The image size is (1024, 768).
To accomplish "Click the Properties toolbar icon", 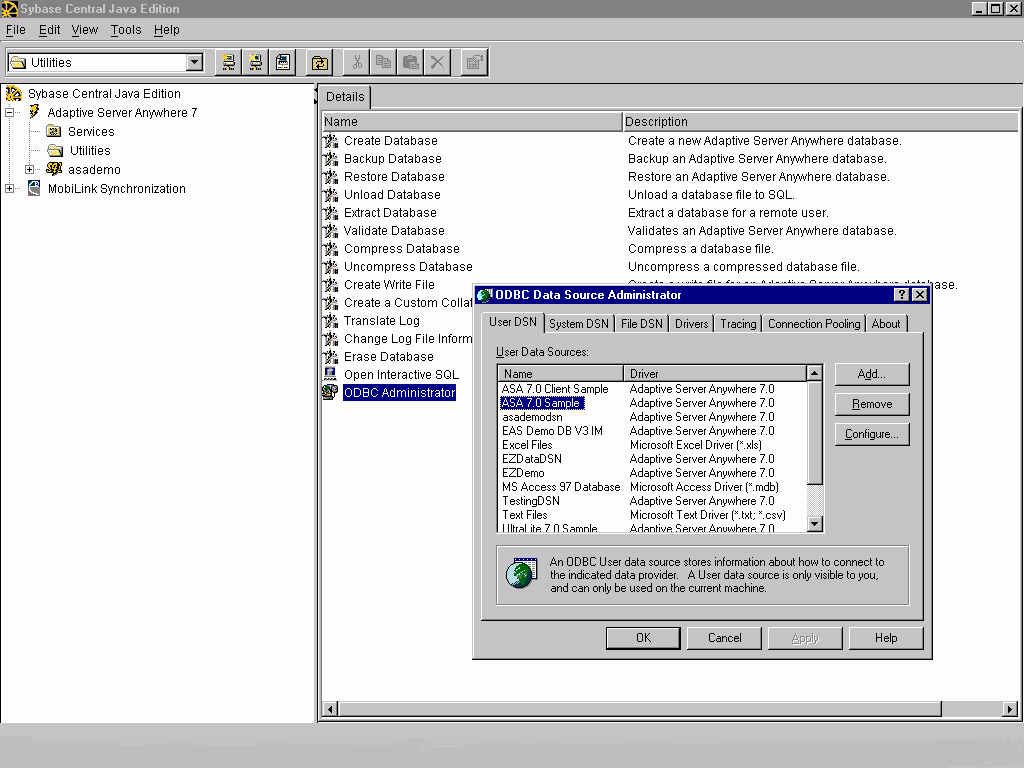I will (474, 63).
